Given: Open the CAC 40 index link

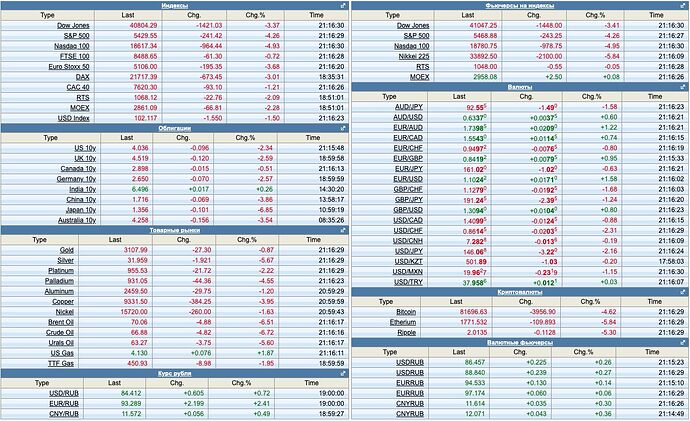Looking at the screenshot, I should tap(78, 87).
